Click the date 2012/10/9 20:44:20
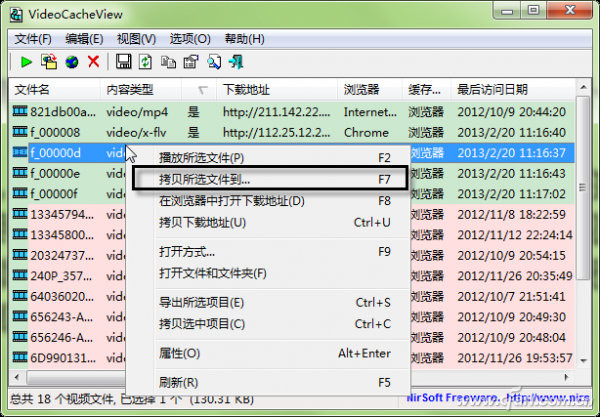The height and width of the screenshot is (417, 600). point(512,112)
